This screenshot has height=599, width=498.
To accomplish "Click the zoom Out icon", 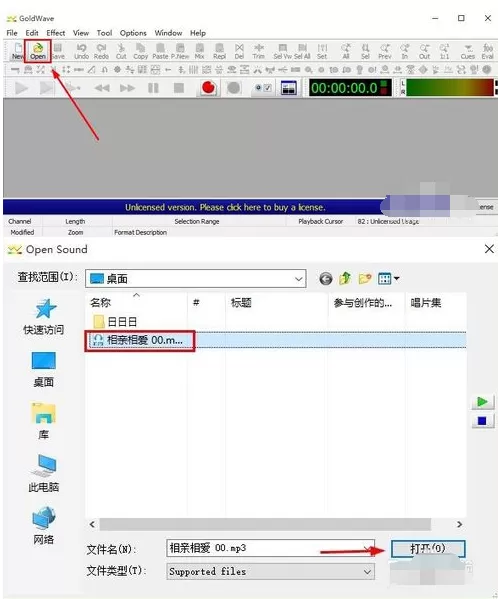I will point(424,51).
